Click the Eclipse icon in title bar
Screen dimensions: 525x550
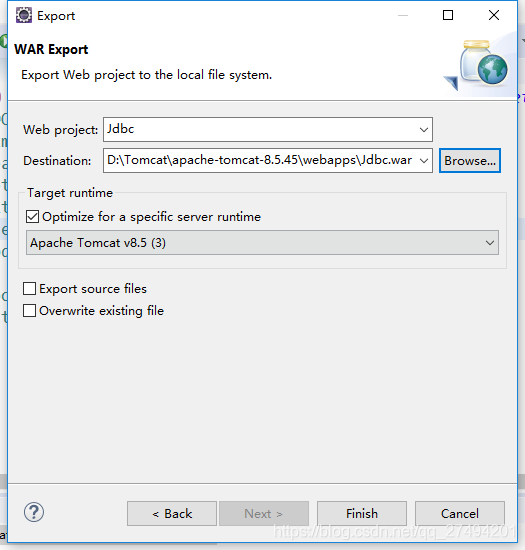click(24, 15)
